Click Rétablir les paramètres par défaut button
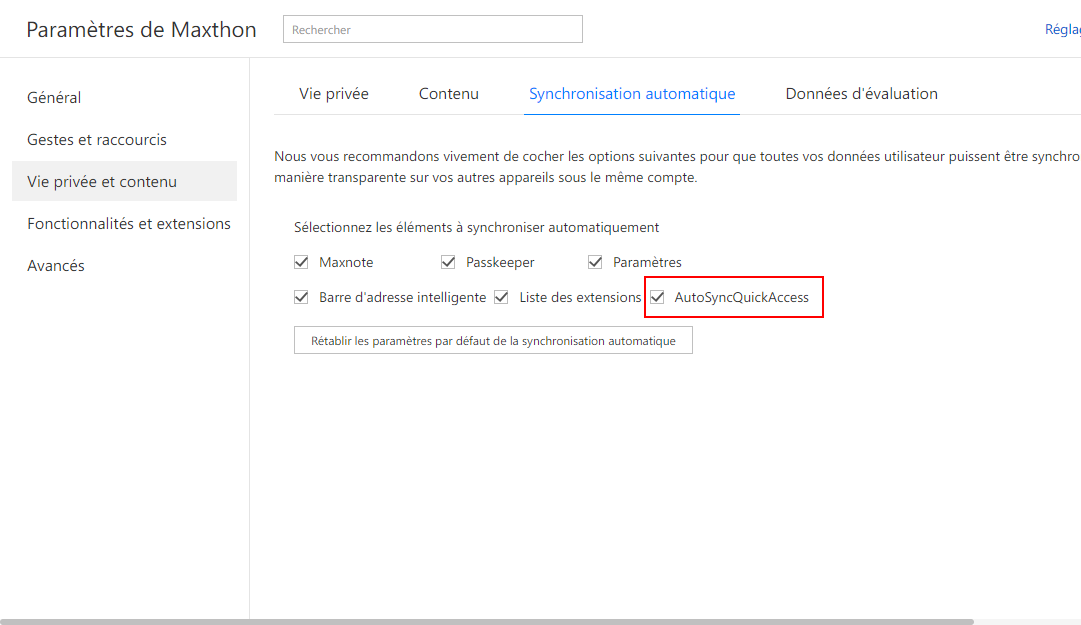The image size is (1081, 625). point(493,340)
